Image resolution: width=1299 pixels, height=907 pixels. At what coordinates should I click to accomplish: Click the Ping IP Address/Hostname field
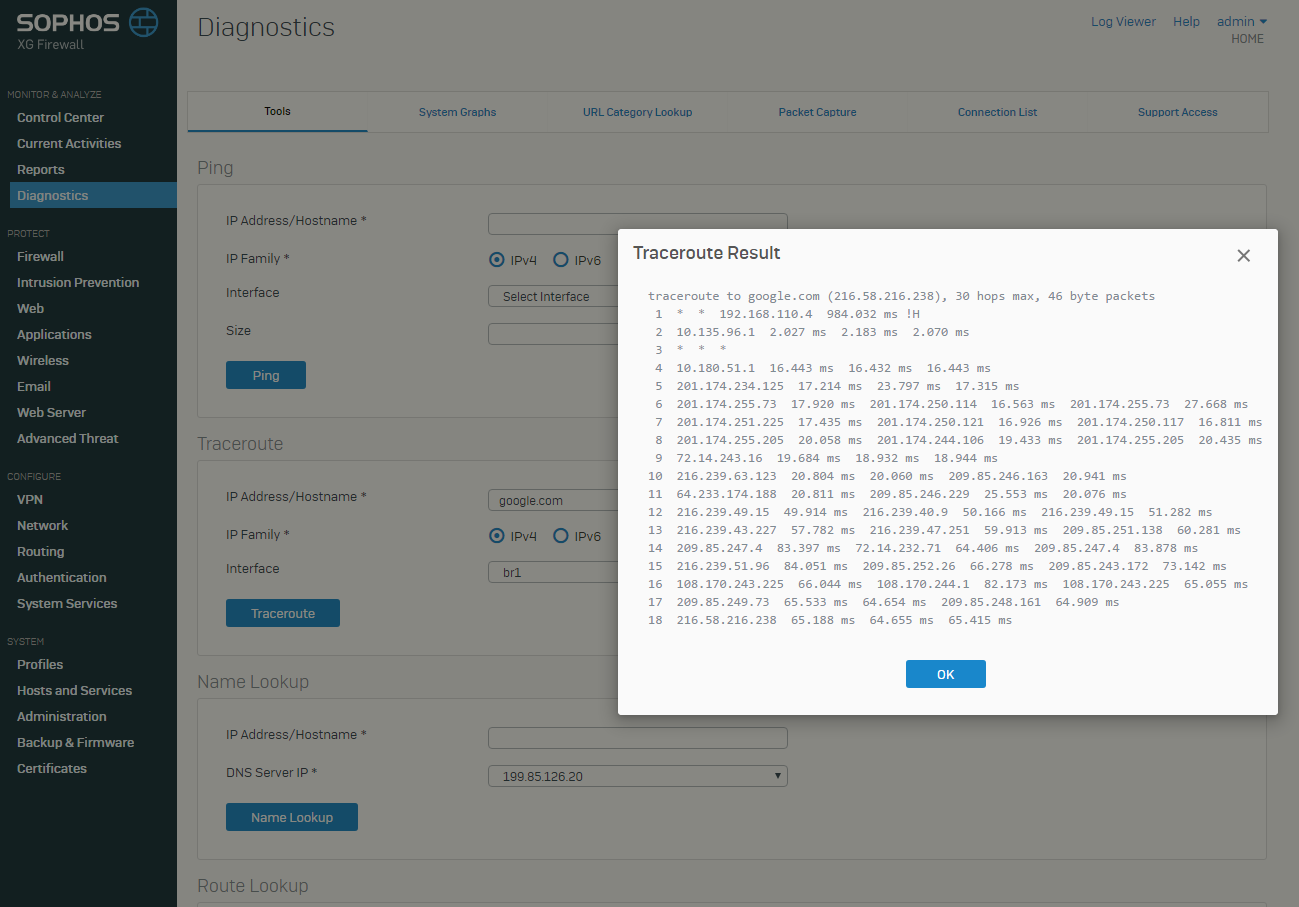[637, 223]
